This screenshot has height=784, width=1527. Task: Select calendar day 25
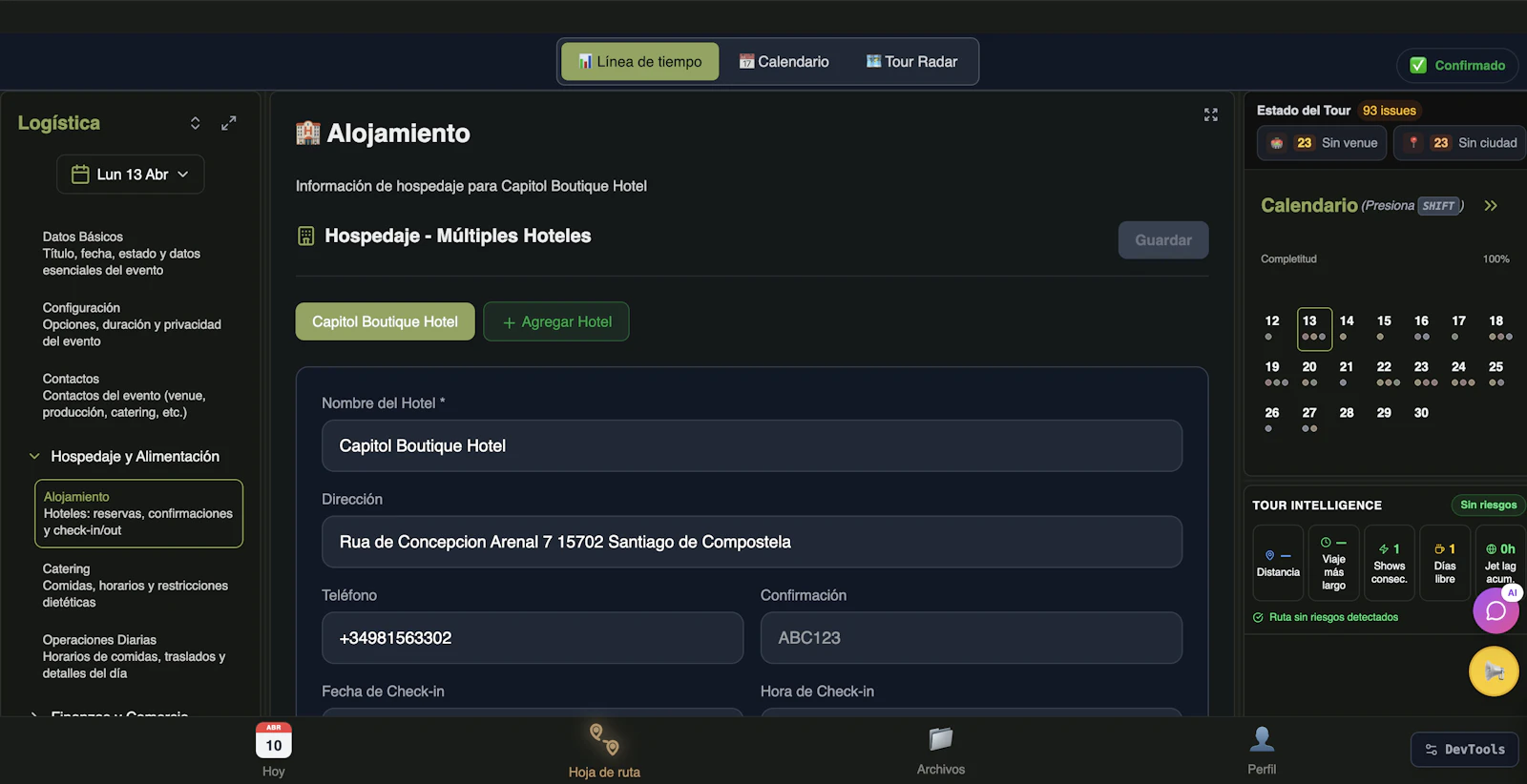1496,374
